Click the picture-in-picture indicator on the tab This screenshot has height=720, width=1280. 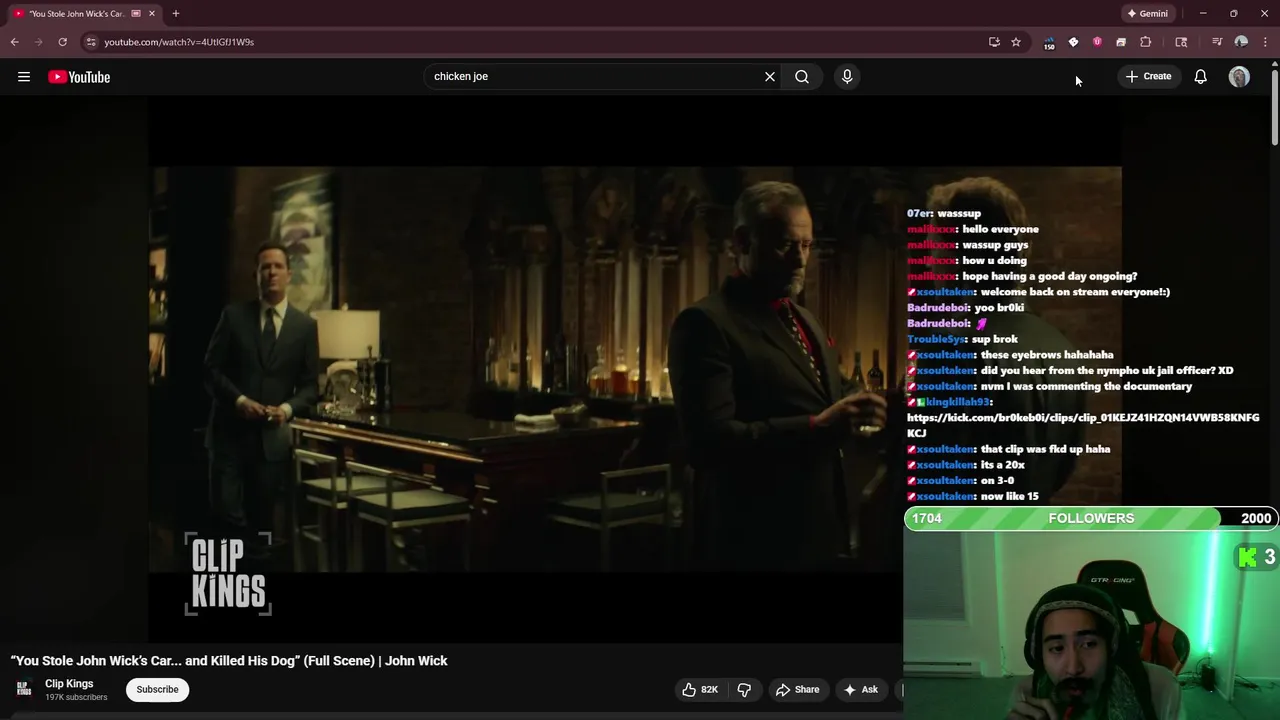[136, 14]
